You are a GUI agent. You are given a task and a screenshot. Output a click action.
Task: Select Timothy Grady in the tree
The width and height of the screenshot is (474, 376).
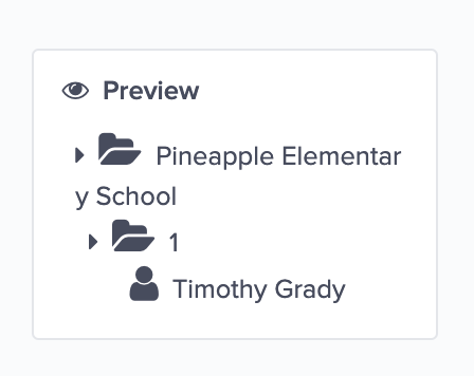259,290
